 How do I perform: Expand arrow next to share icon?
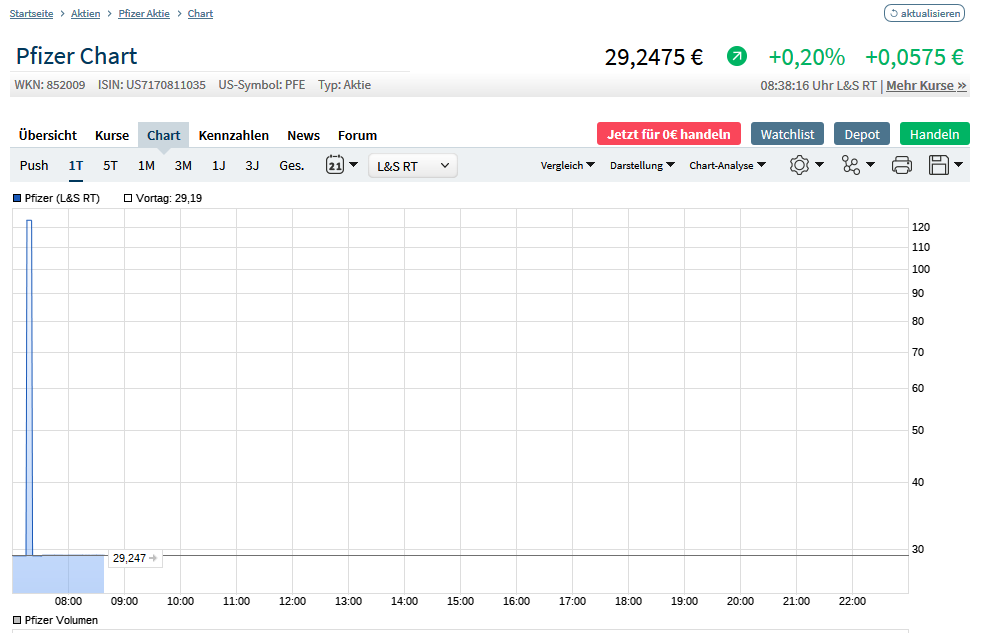click(x=871, y=165)
